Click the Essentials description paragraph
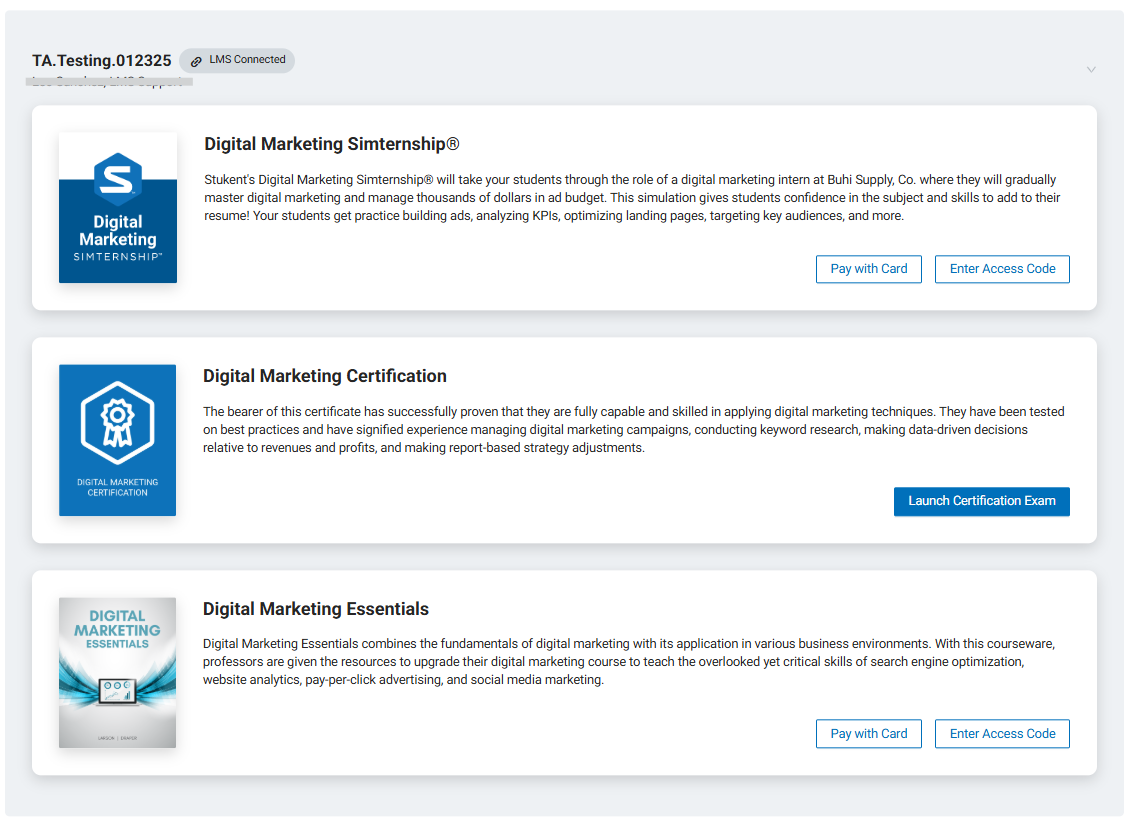 click(629, 662)
